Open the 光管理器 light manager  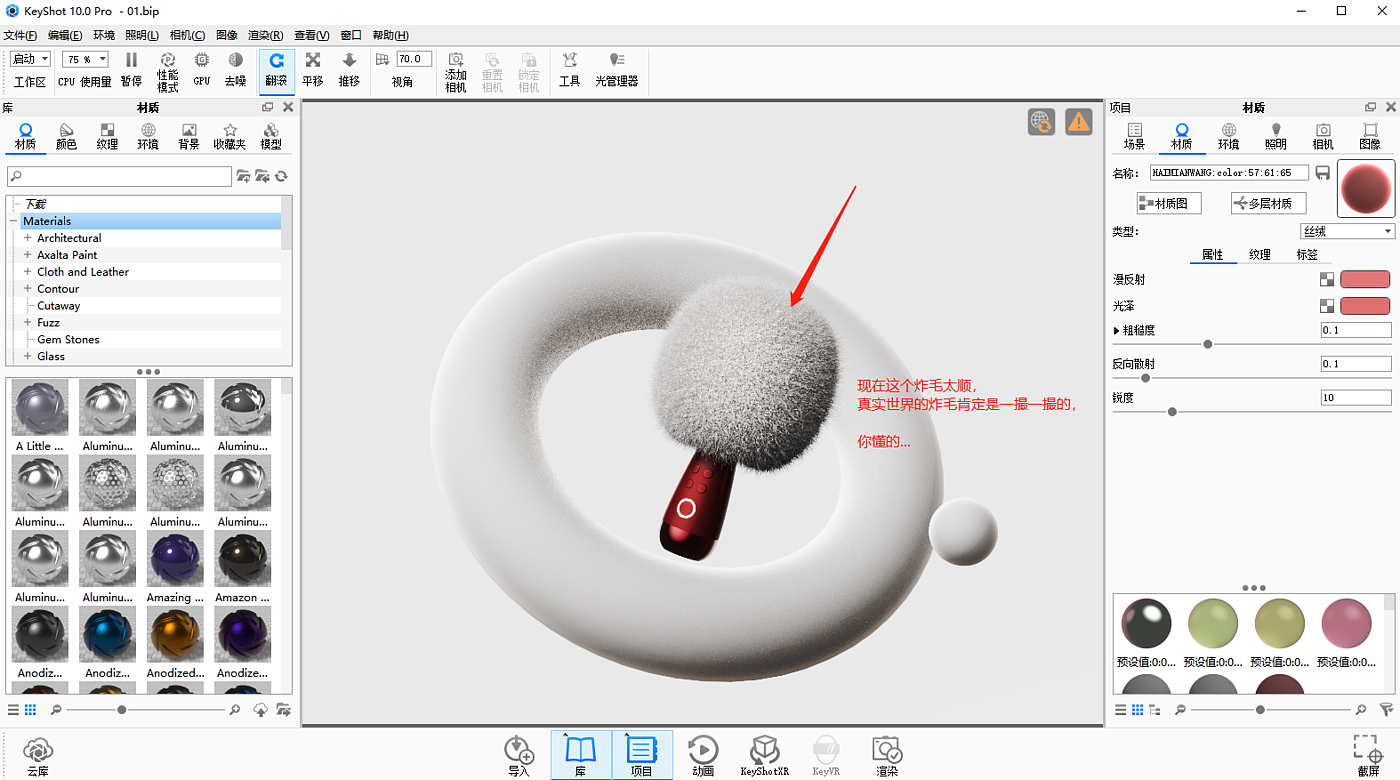[x=616, y=62]
